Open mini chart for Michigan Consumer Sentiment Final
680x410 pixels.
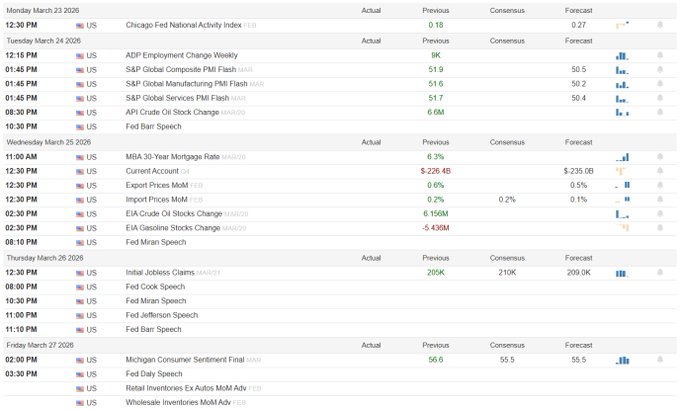(x=622, y=359)
